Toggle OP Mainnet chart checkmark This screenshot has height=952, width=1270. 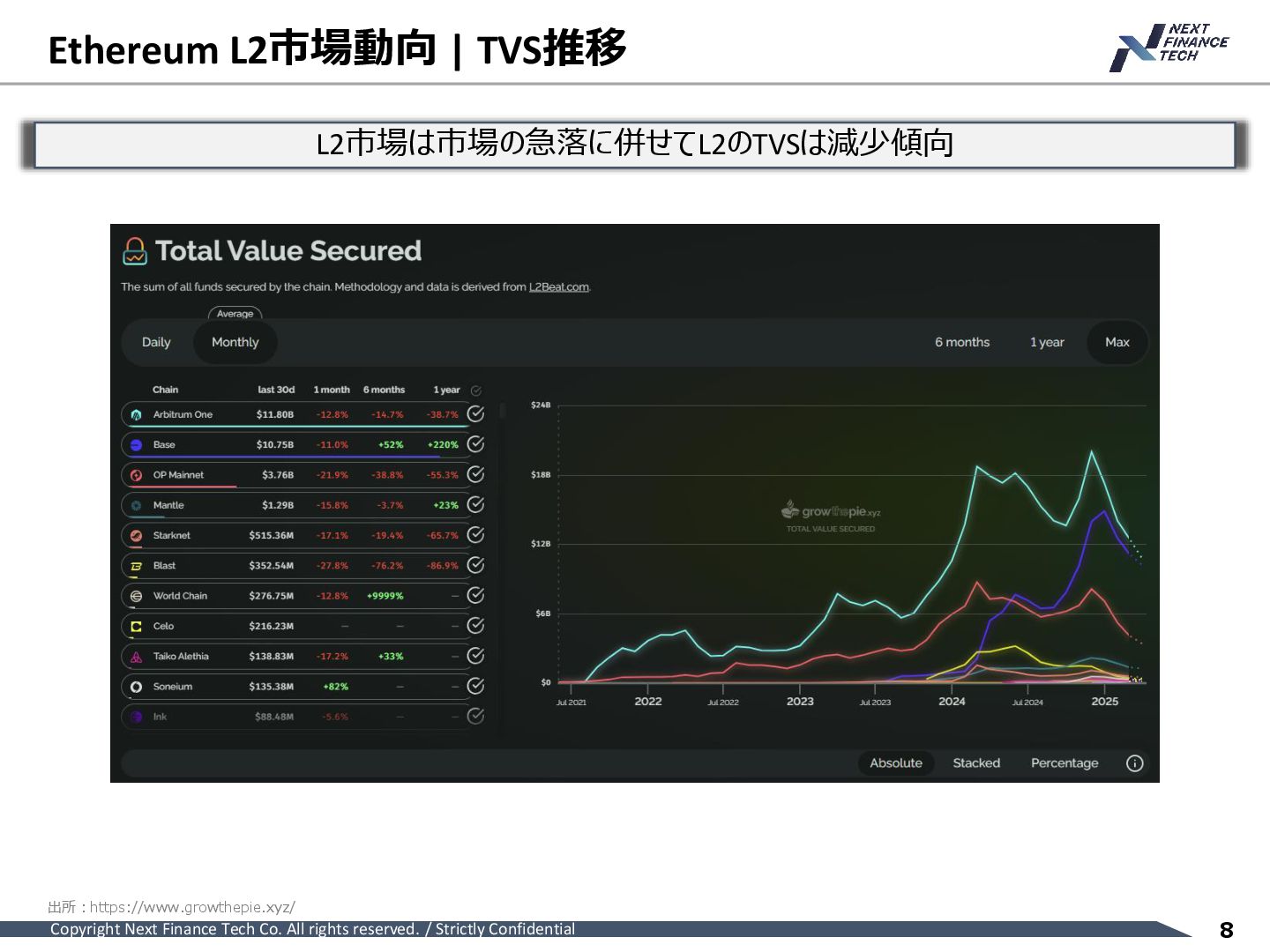tap(475, 474)
